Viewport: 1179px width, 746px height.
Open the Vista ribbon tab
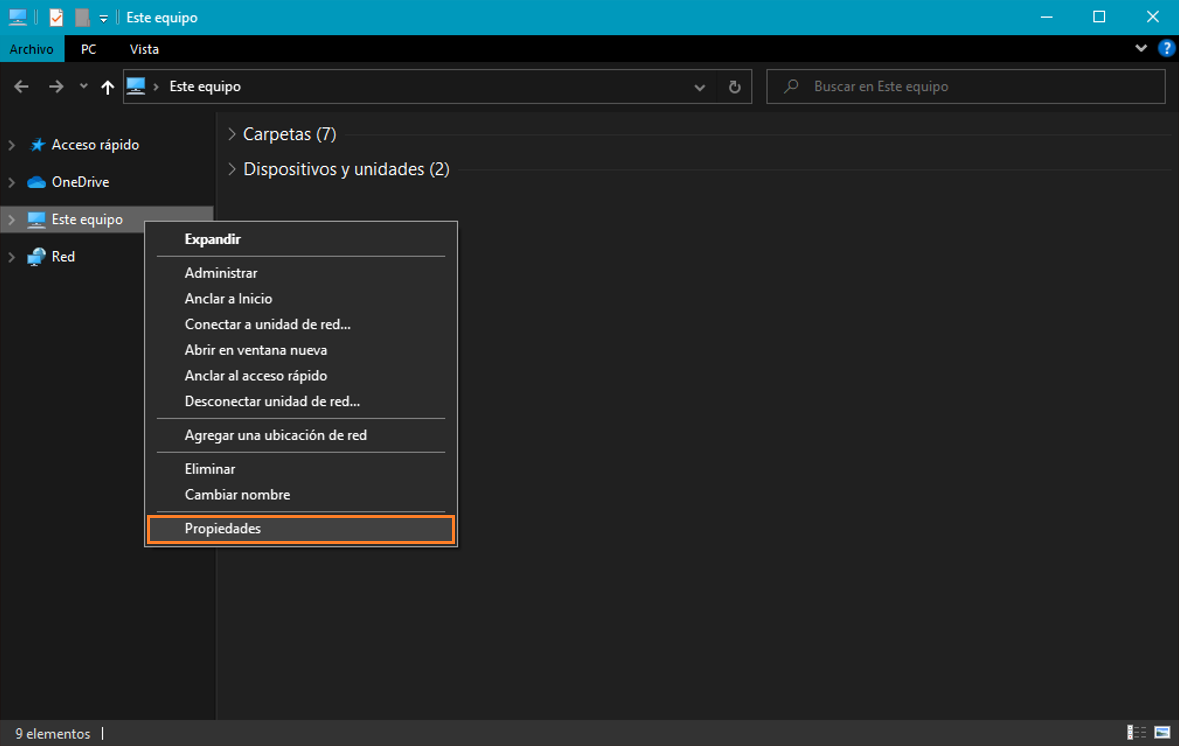(x=144, y=49)
